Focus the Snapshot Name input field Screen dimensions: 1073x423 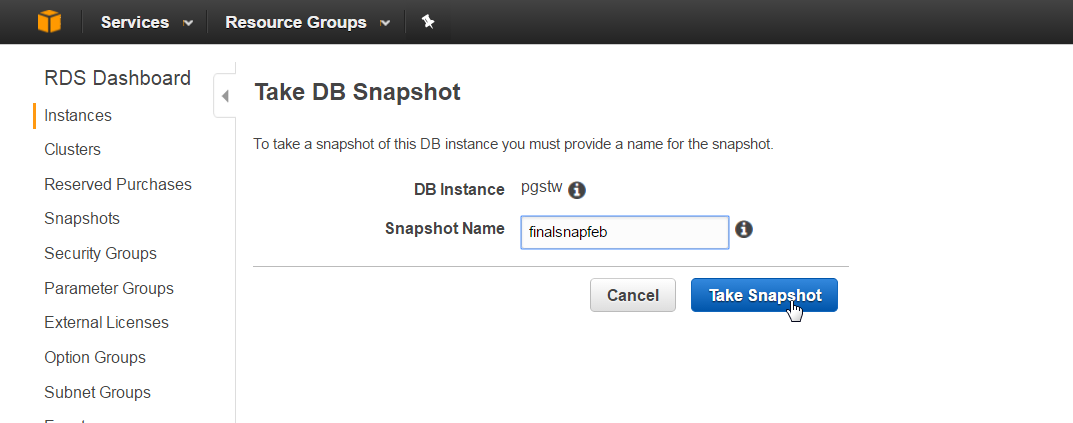tap(625, 233)
